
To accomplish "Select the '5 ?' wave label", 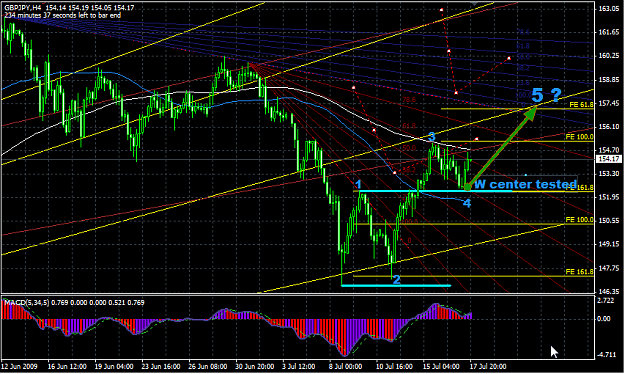I will pos(546,96).
